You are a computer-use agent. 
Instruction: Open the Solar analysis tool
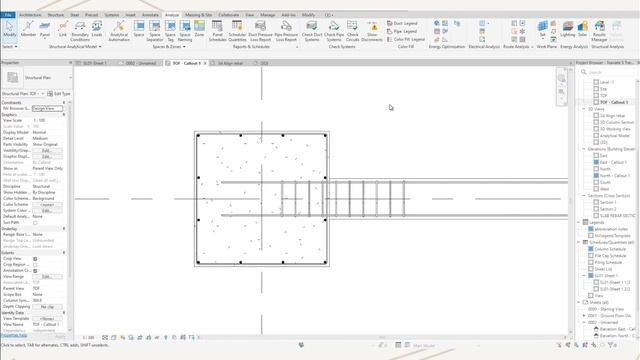click(x=582, y=30)
